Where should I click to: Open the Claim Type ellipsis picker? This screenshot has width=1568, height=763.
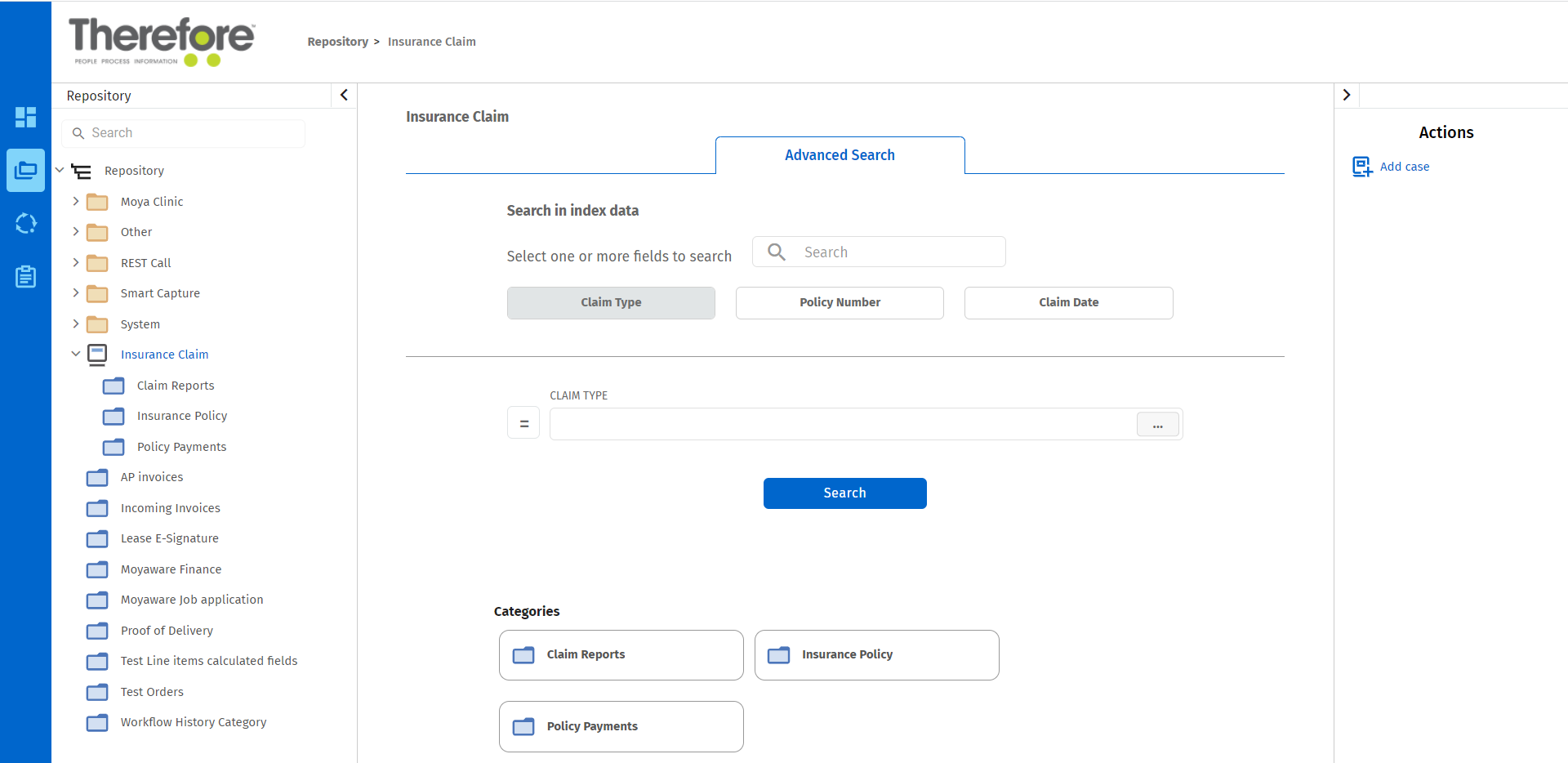point(1157,425)
